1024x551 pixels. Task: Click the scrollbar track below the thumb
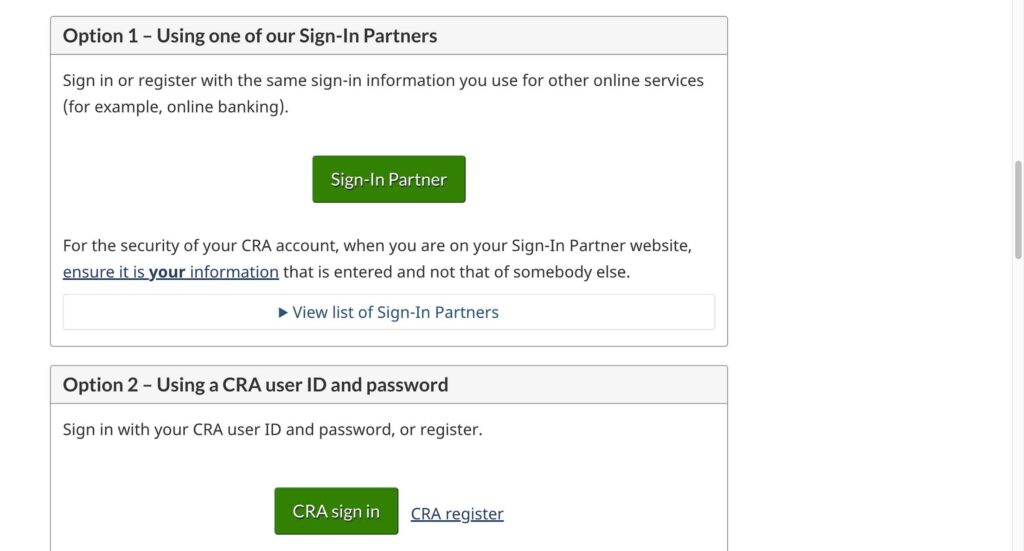(1018, 400)
